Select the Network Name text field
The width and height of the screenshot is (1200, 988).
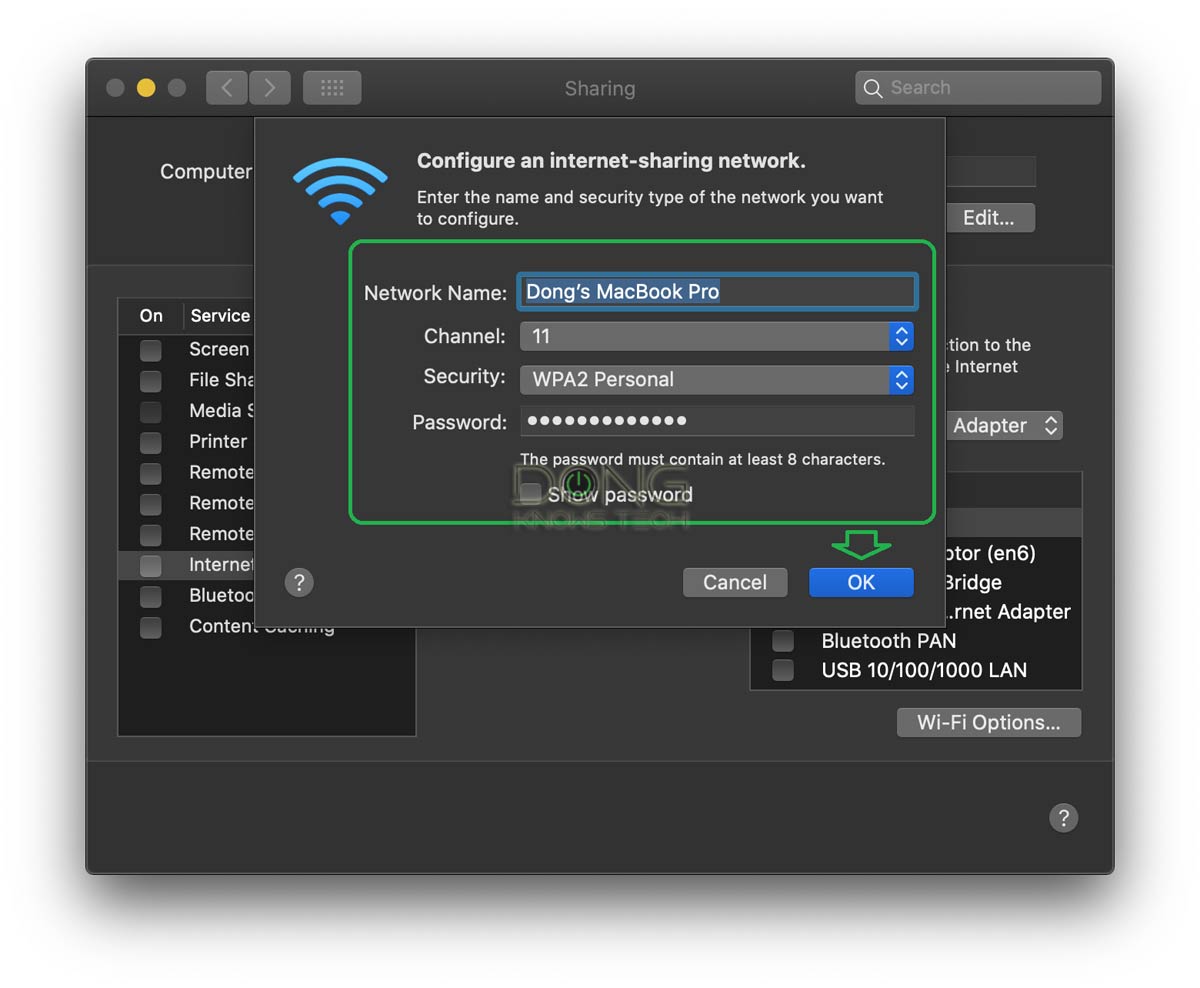(717, 291)
